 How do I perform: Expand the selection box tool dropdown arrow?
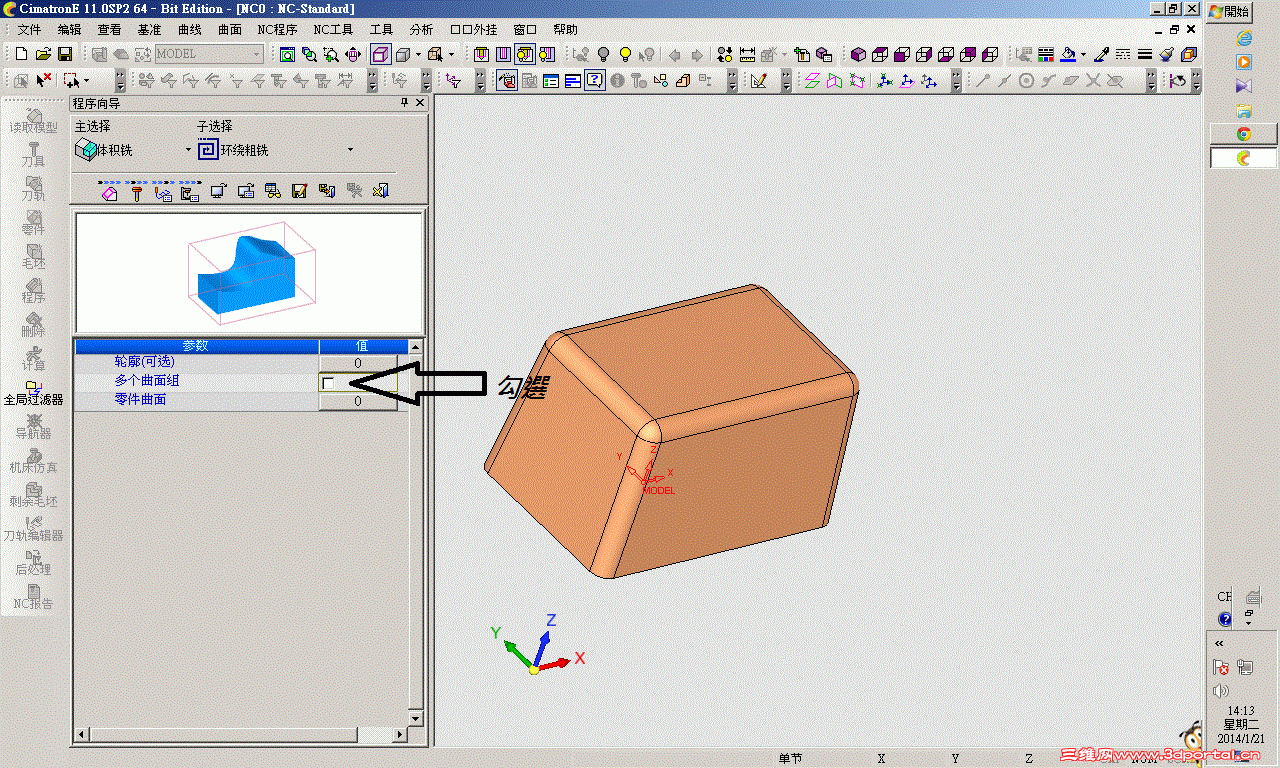click(86, 80)
